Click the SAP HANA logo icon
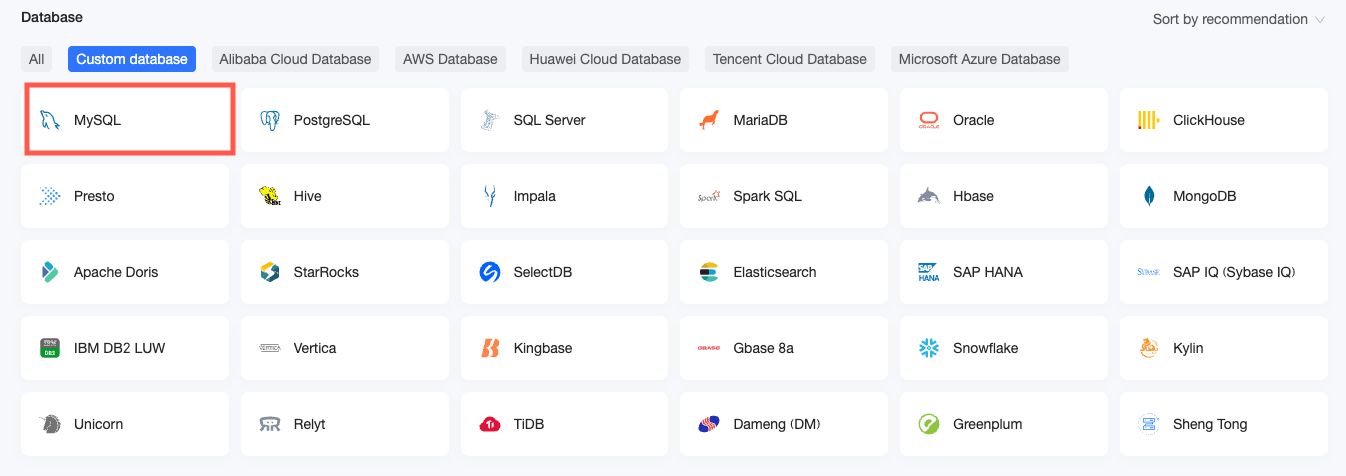 (929, 272)
